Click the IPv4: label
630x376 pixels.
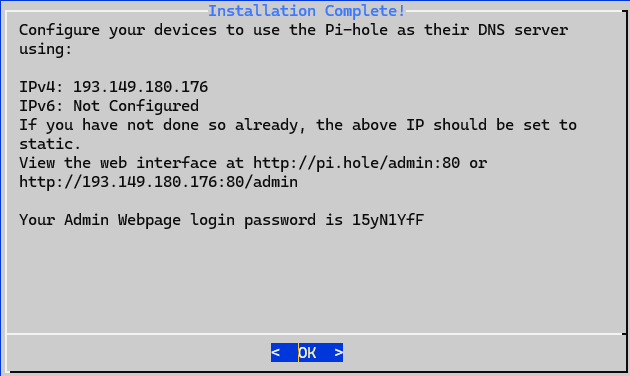click(x=41, y=87)
